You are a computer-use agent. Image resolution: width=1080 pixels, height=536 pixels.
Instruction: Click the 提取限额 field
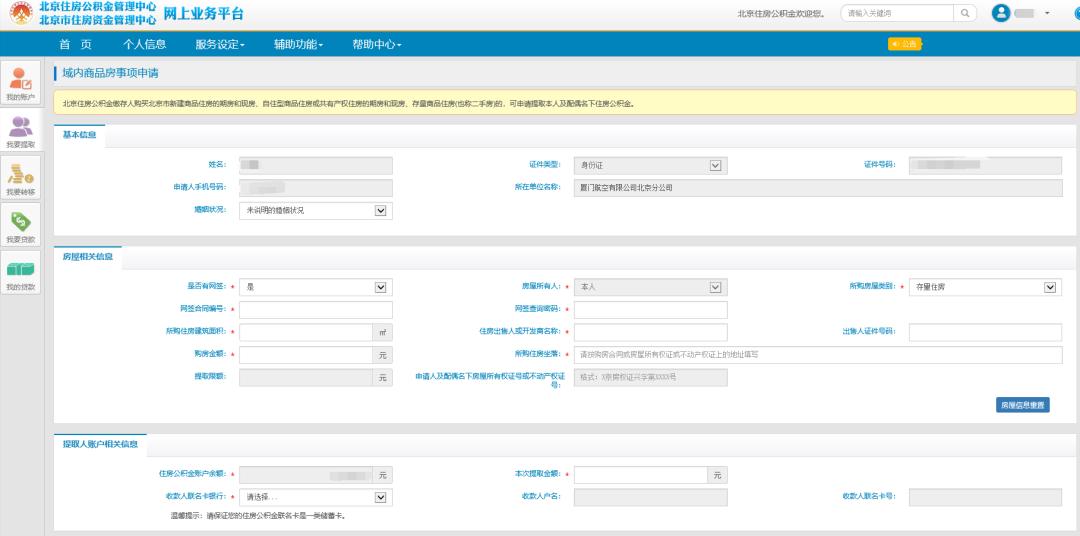[306, 378]
